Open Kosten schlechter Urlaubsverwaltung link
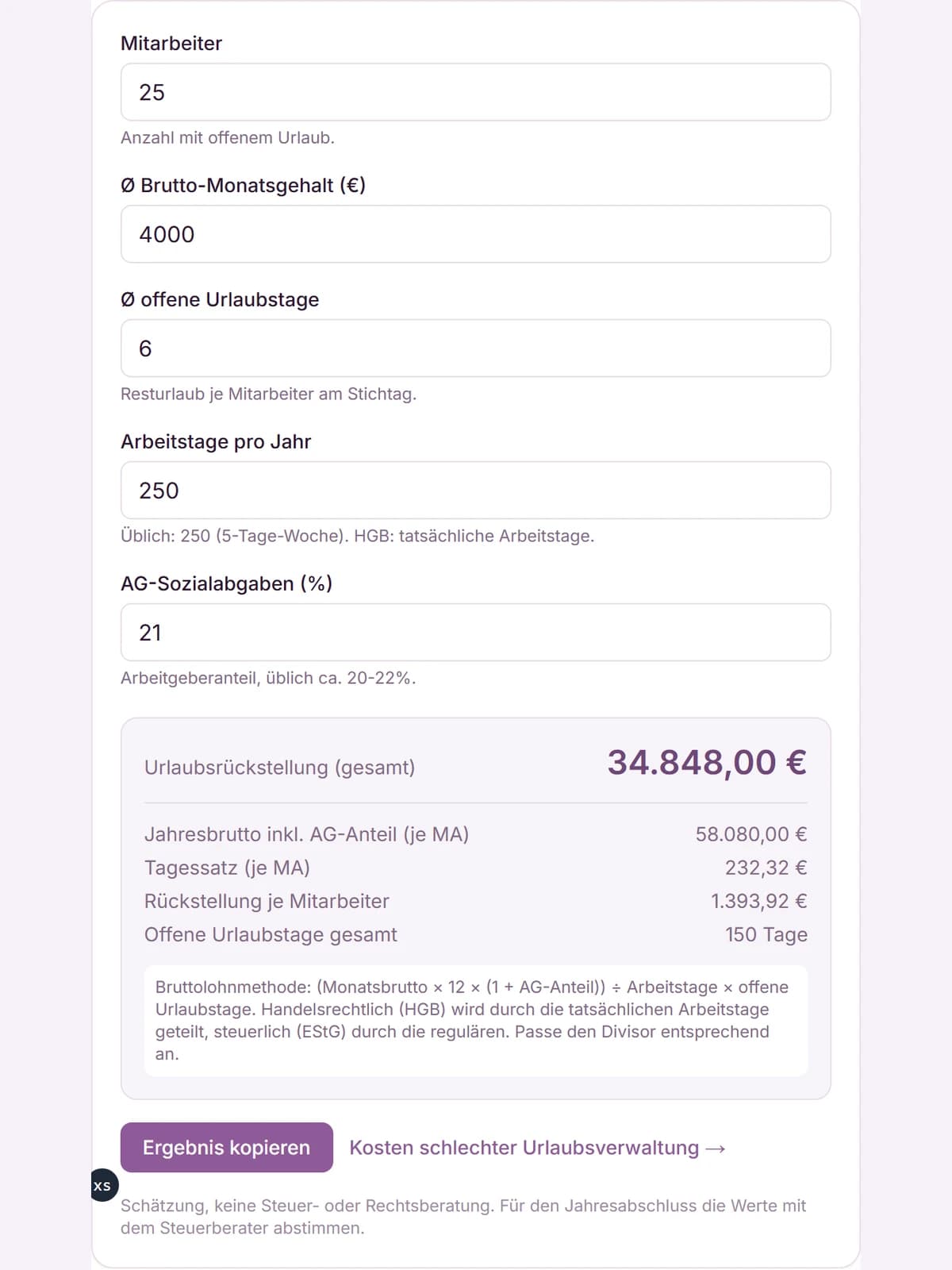 point(538,1148)
